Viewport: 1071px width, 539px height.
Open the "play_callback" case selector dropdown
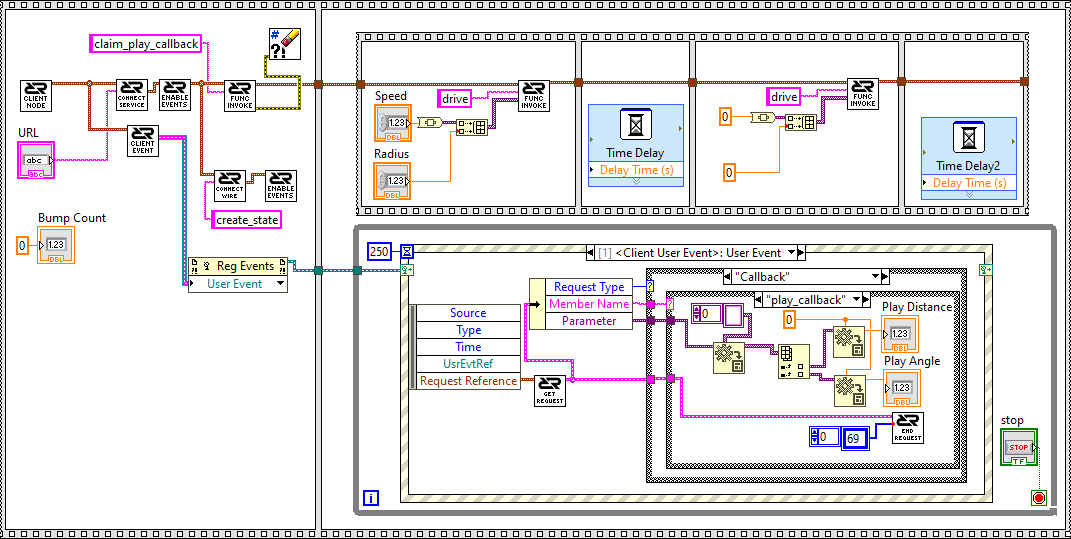[857, 299]
